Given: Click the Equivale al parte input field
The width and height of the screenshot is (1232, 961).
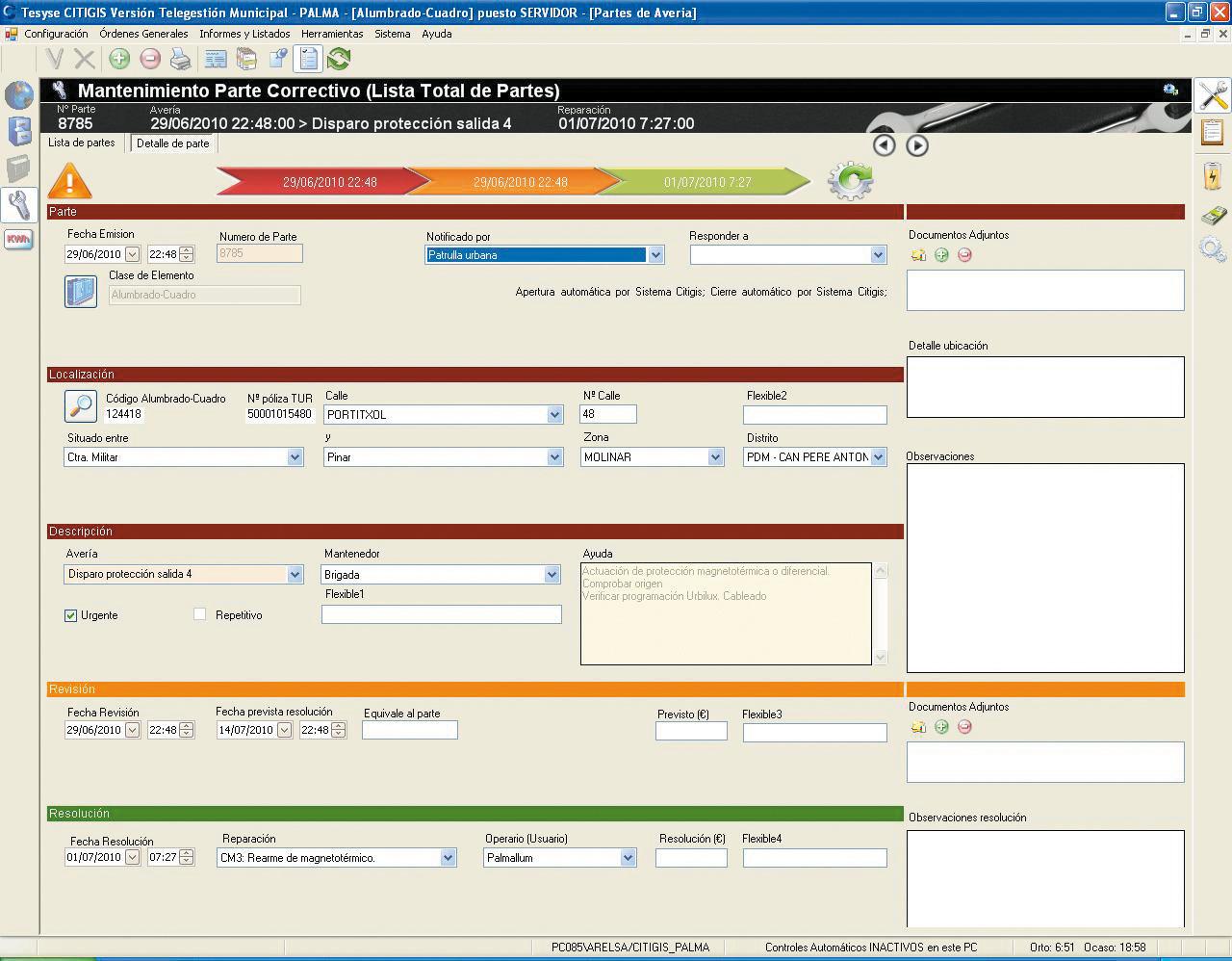Looking at the screenshot, I should pyautogui.click(x=410, y=730).
